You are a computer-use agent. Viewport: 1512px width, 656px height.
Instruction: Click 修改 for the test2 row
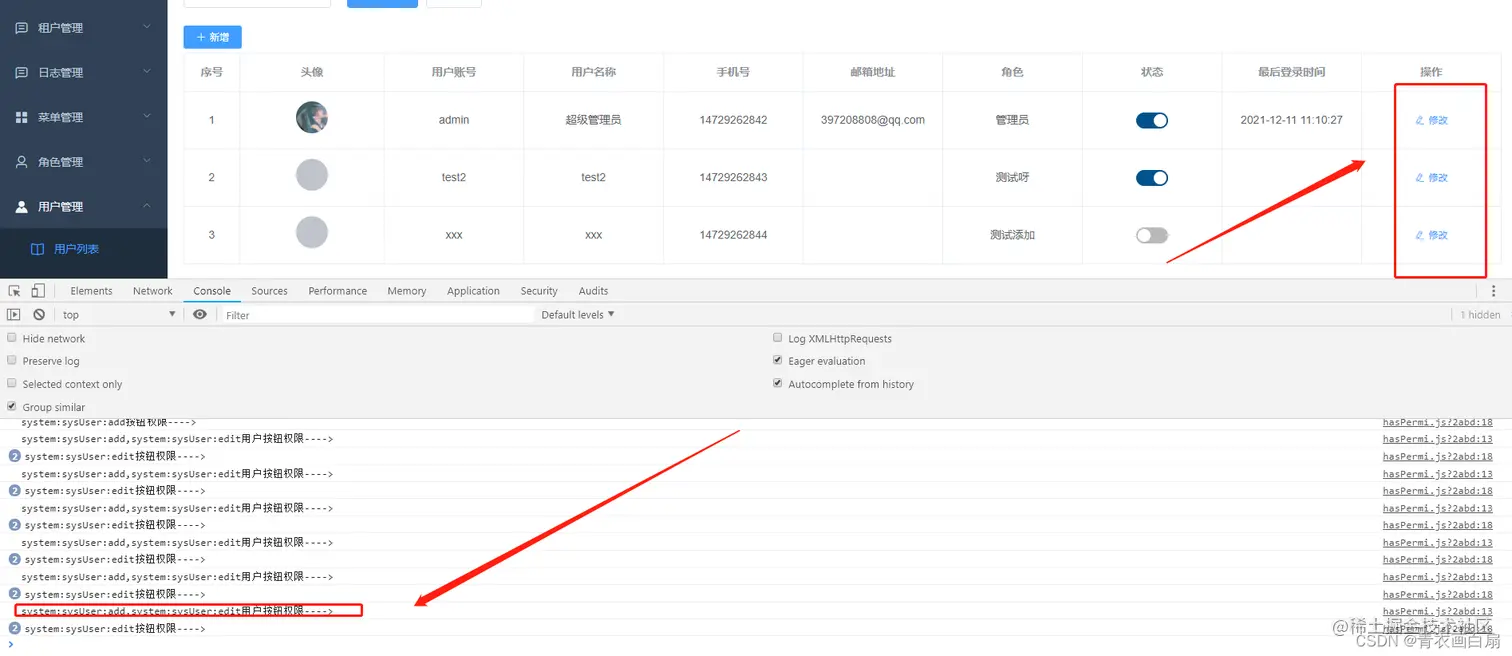(x=1432, y=178)
